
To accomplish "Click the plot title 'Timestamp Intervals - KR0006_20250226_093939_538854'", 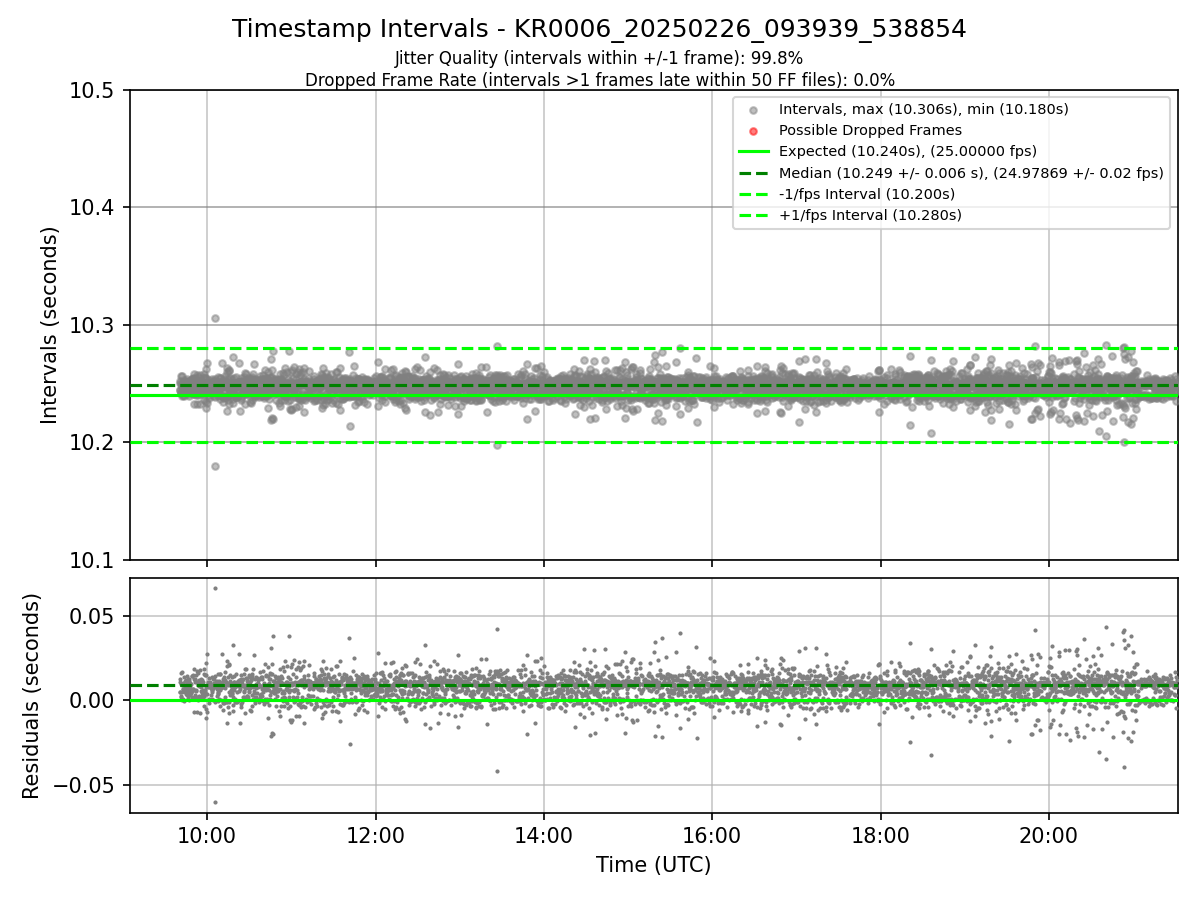I will (x=599, y=29).
